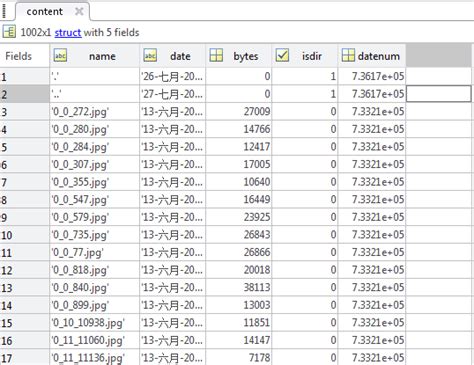Click the abc icon in name header
Image resolution: width=474 pixels, height=365 pixels.
60,56
